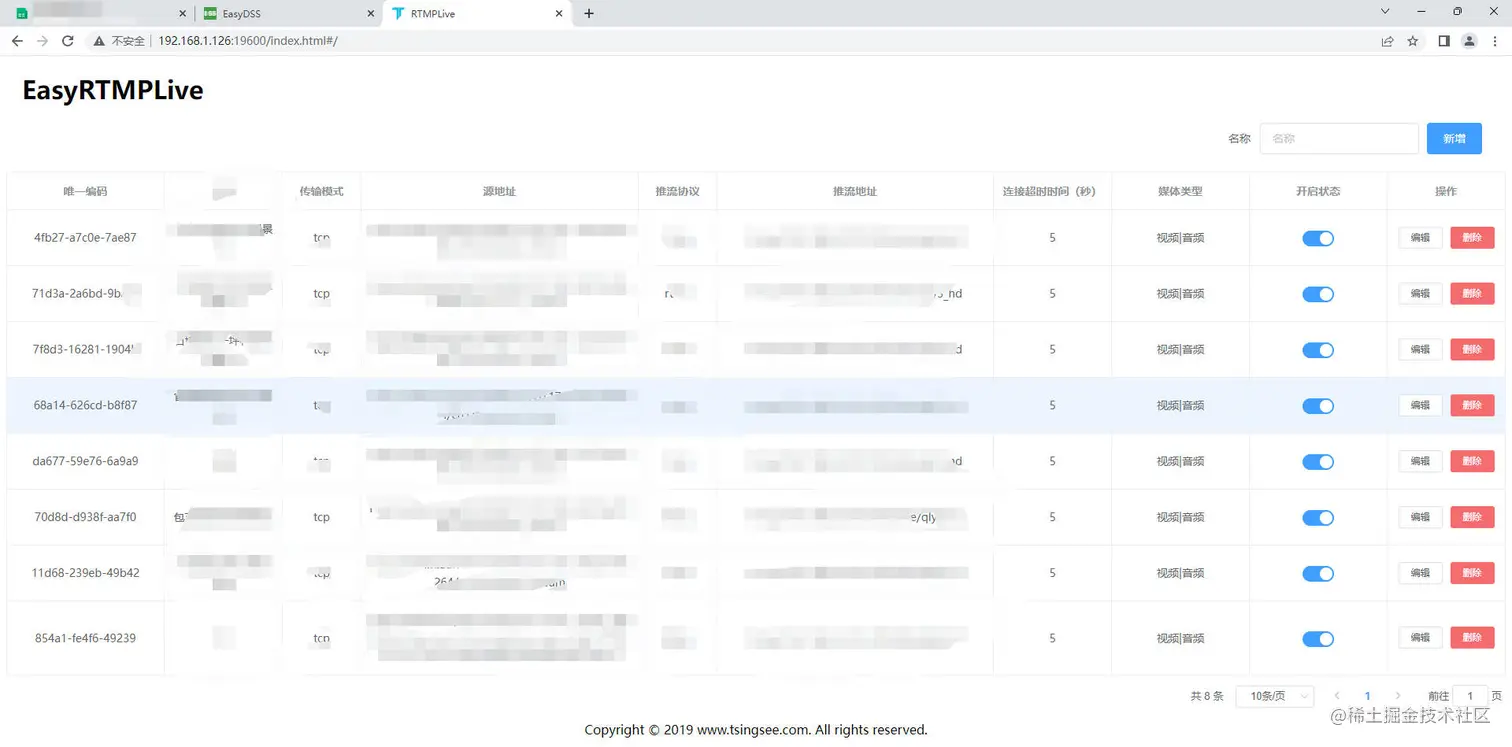Delete the 68a14-626cd-b8f87 row
Image resolution: width=1512 pixels, height=747 pixels.
coord(1472,406)
